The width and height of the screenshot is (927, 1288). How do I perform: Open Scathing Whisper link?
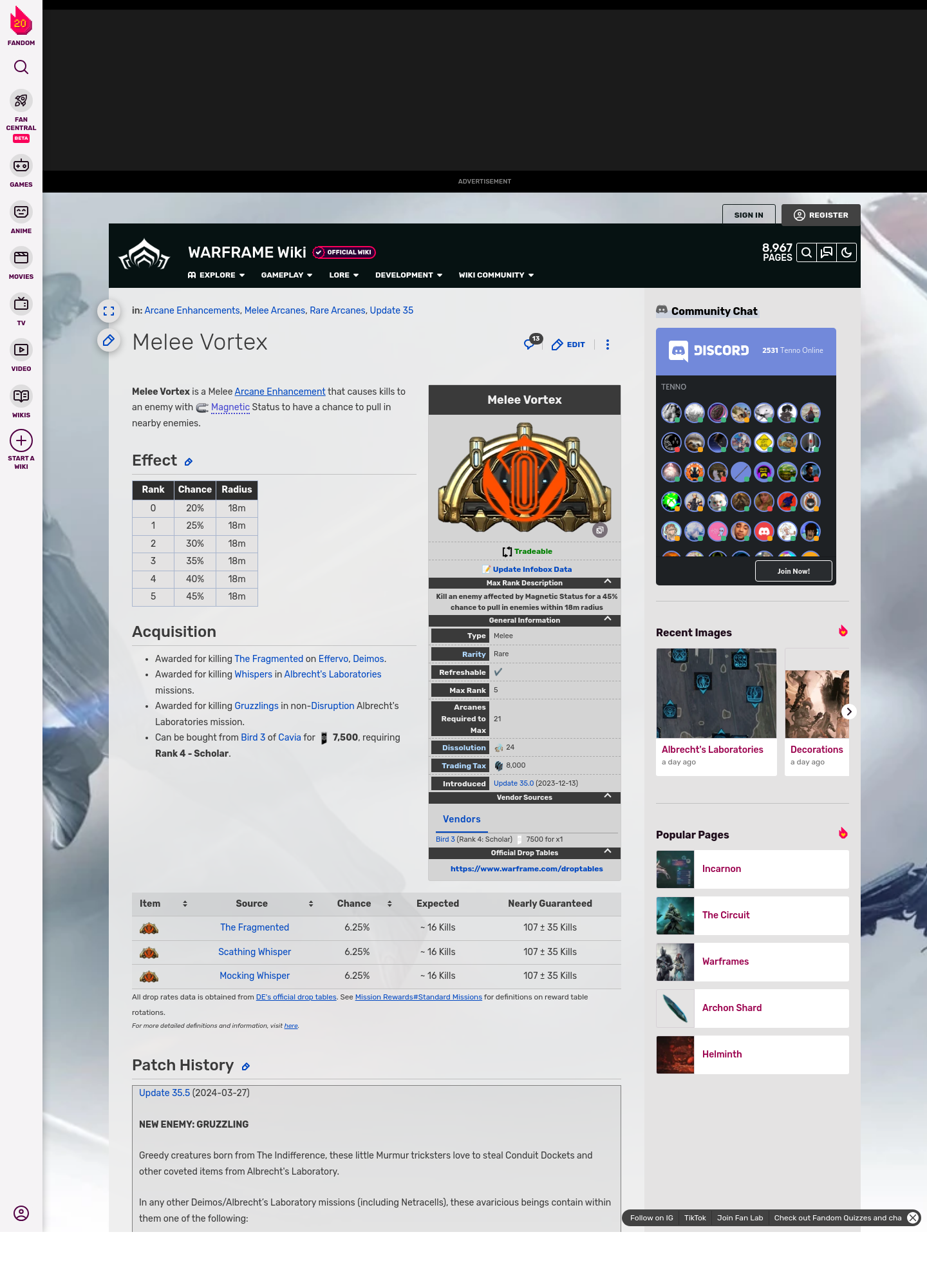coord(255,952)
